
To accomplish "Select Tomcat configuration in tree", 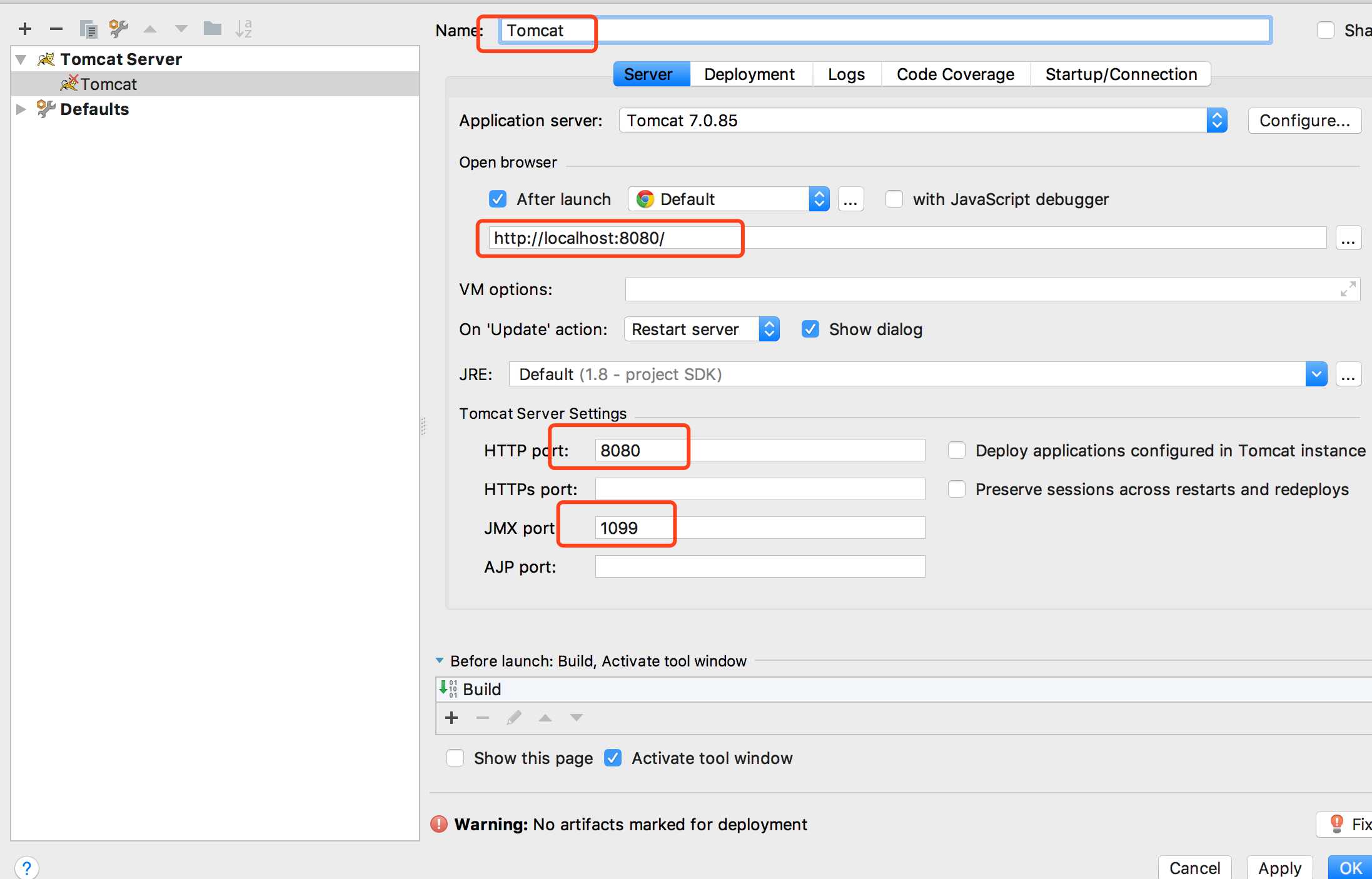I will click(x=215, y=84).
